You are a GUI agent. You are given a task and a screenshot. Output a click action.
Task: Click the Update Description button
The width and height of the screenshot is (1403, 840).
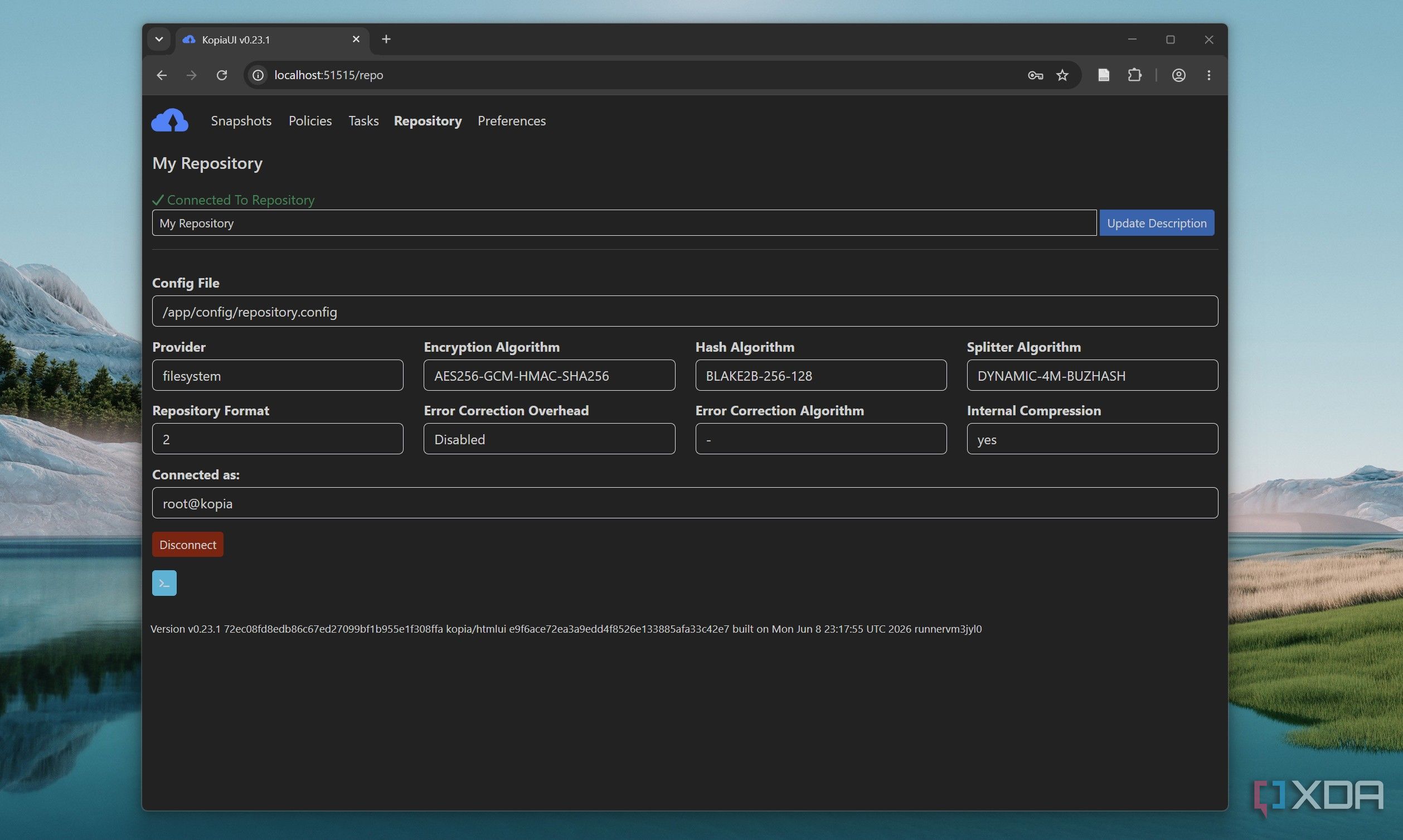tap(1157, 223)
